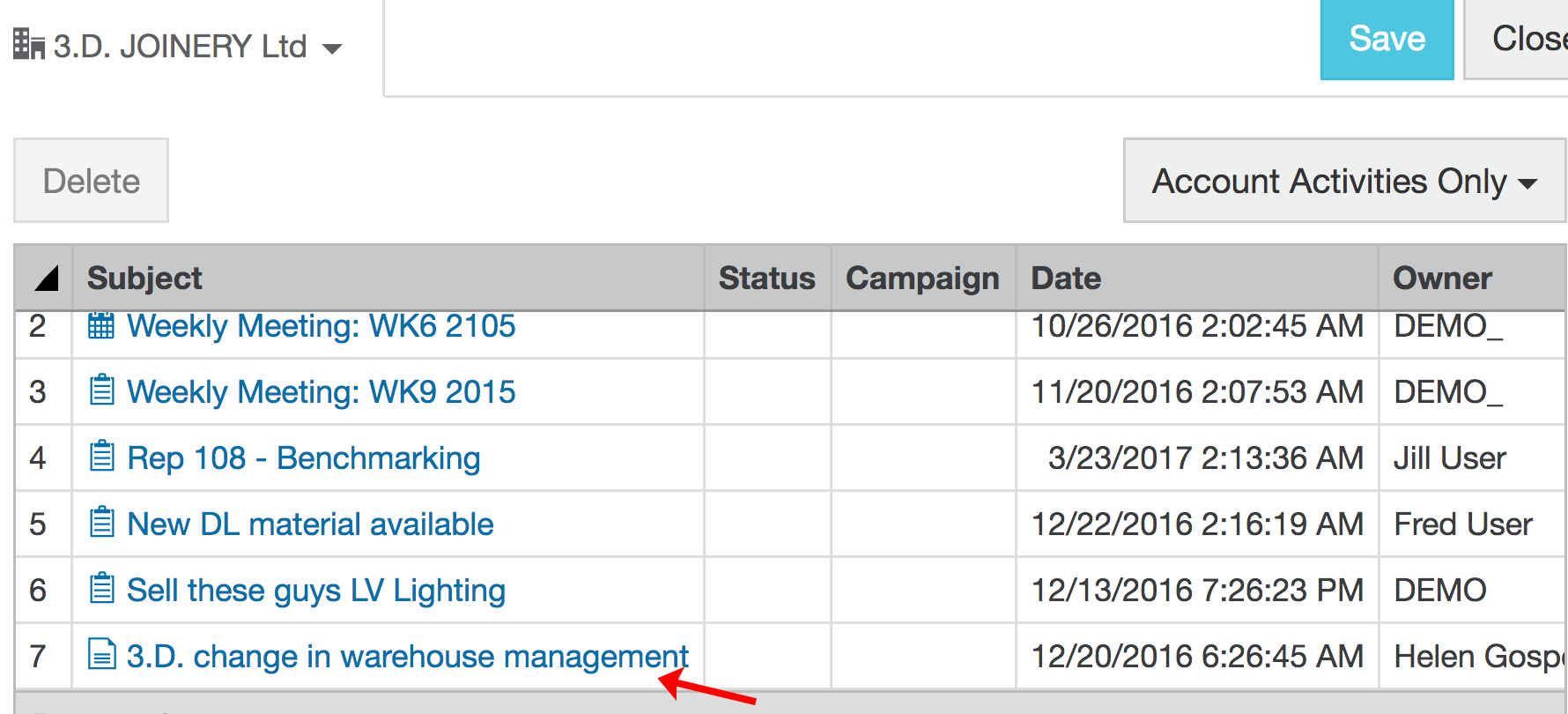
Task: Expand the 3.D. JOINERY Ltd account dropdown
Action: [332, 48]
